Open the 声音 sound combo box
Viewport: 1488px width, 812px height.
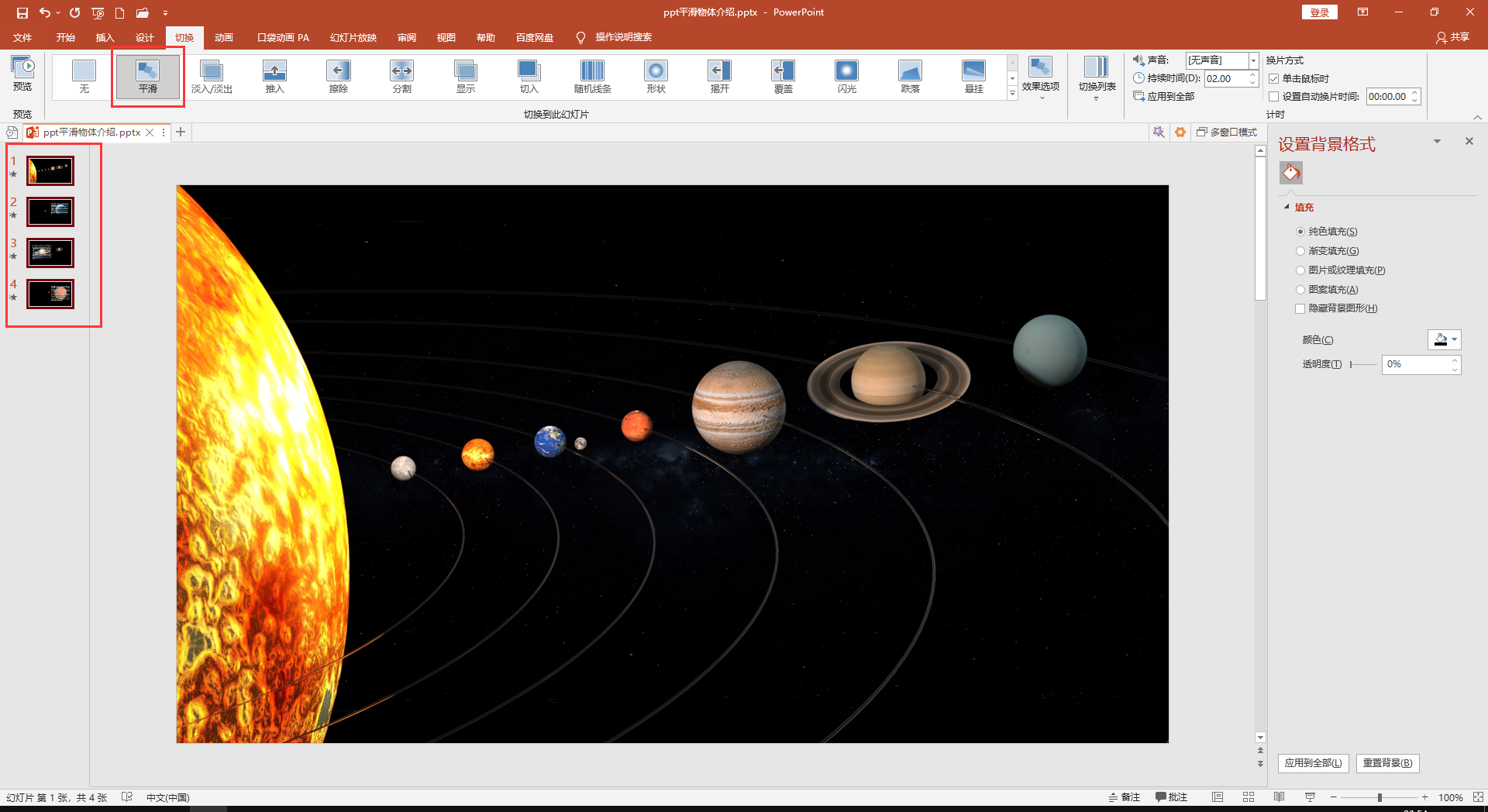1222,60
